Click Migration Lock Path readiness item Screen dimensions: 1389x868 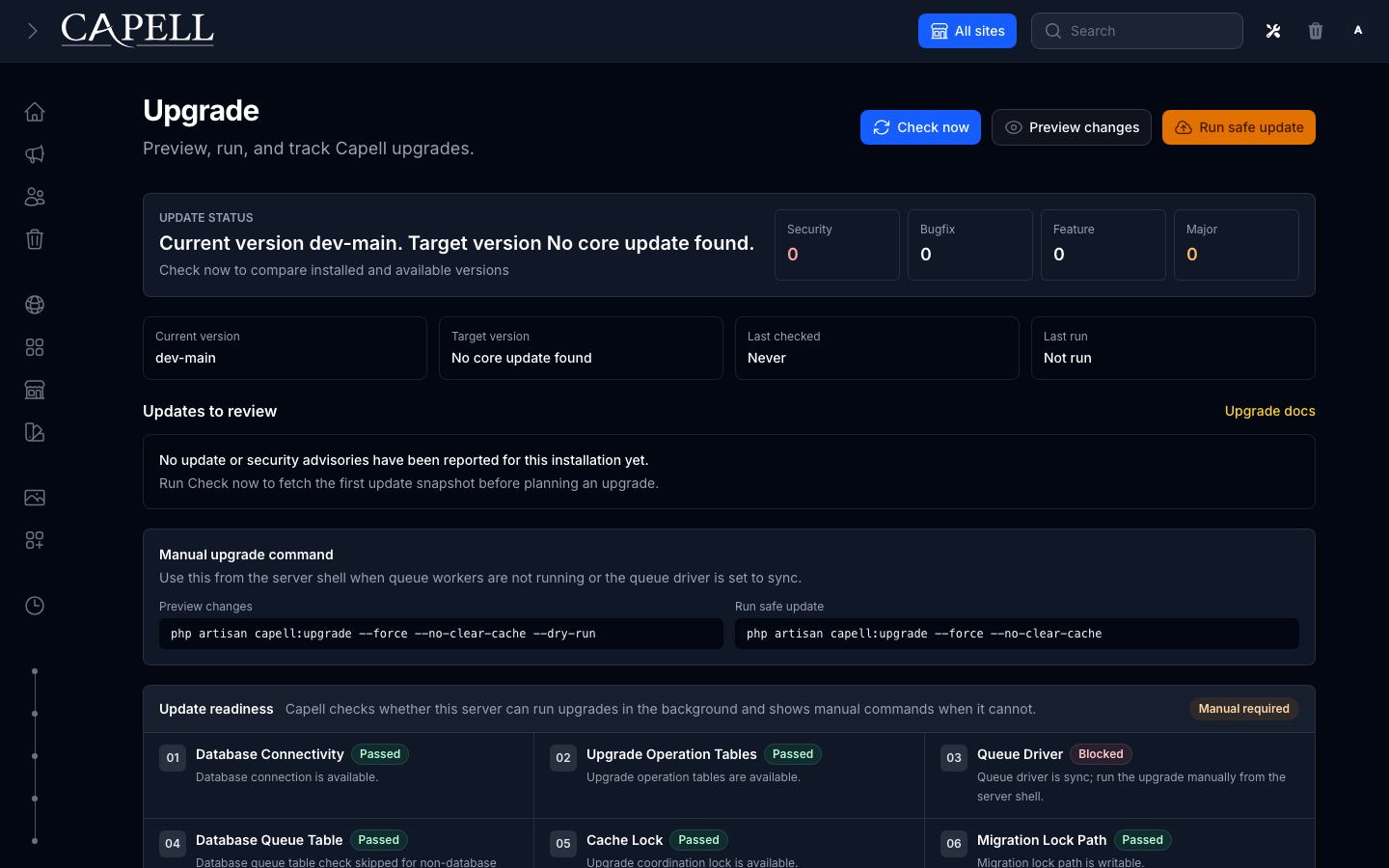1120,844
